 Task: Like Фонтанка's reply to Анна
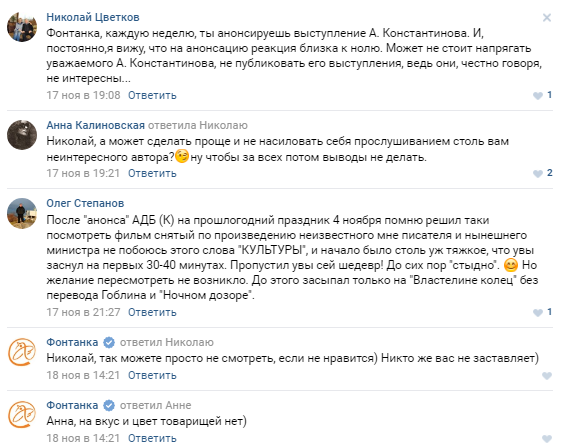click(x=547, y=438)
